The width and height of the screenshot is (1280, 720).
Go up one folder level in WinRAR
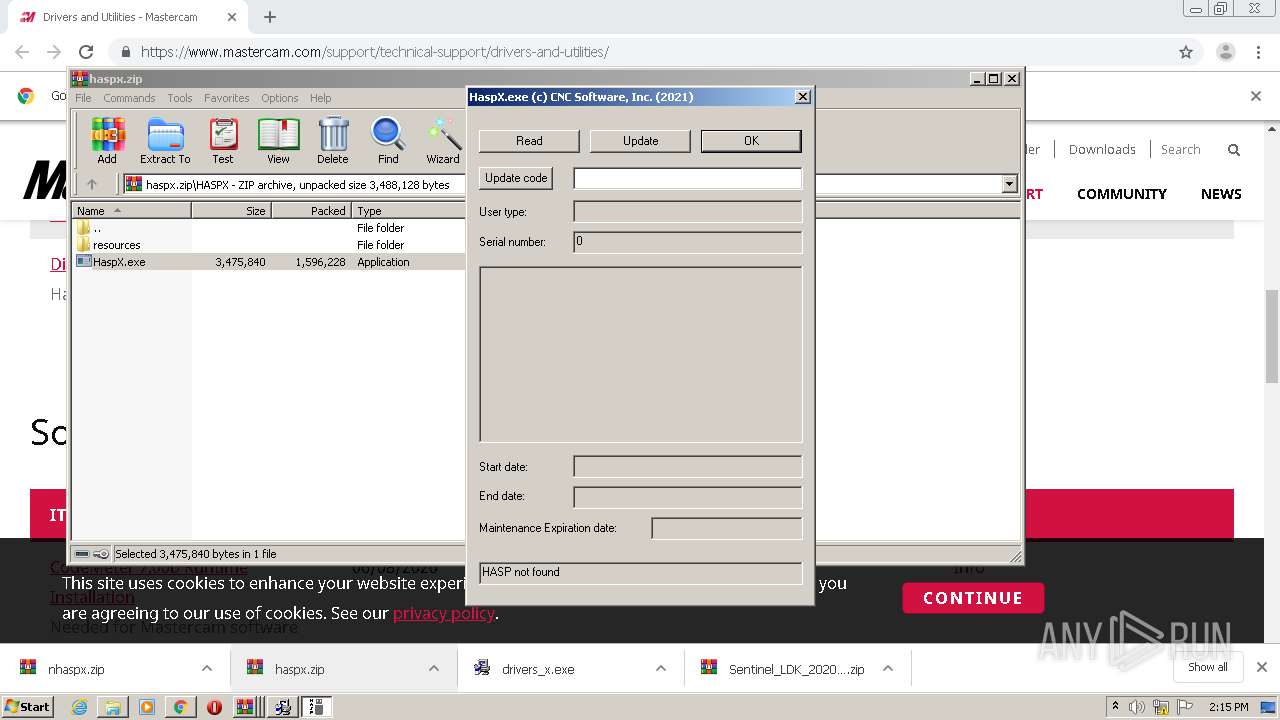(x=92, y=184)
